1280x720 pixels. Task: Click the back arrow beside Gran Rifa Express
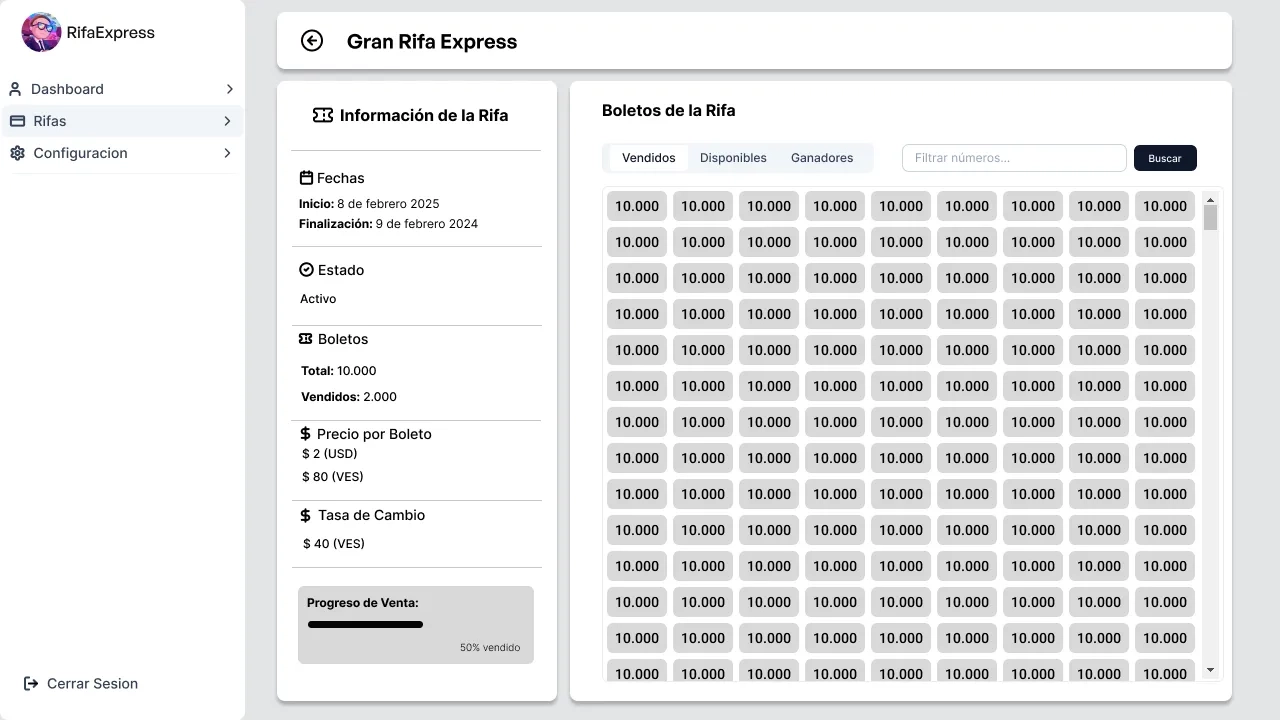312,41
